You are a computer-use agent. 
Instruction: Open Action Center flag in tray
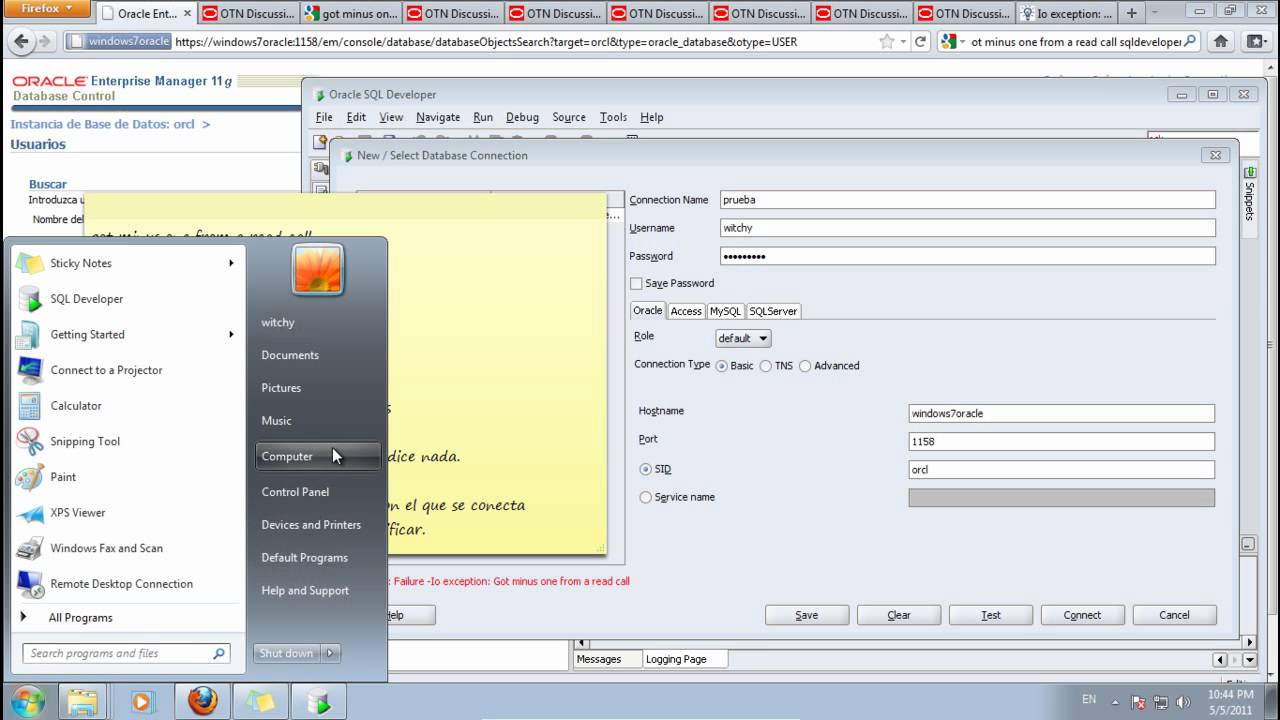(x=1138, y=702)
